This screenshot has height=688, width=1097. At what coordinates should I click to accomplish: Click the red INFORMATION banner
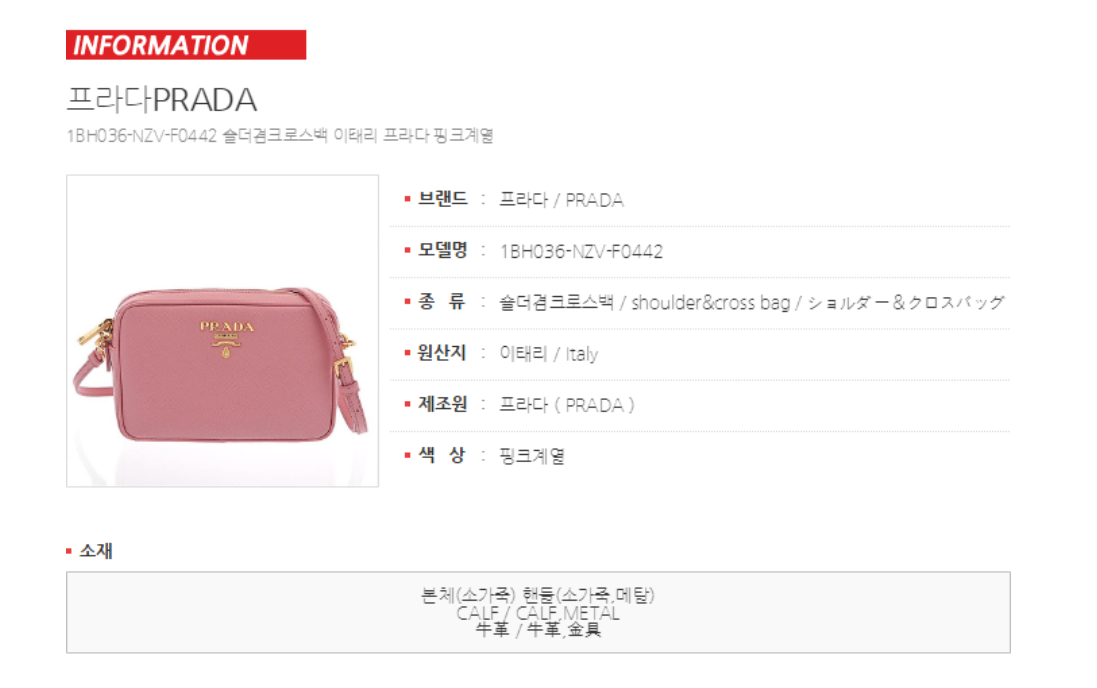pyautogui.click(x=186, y=45)
